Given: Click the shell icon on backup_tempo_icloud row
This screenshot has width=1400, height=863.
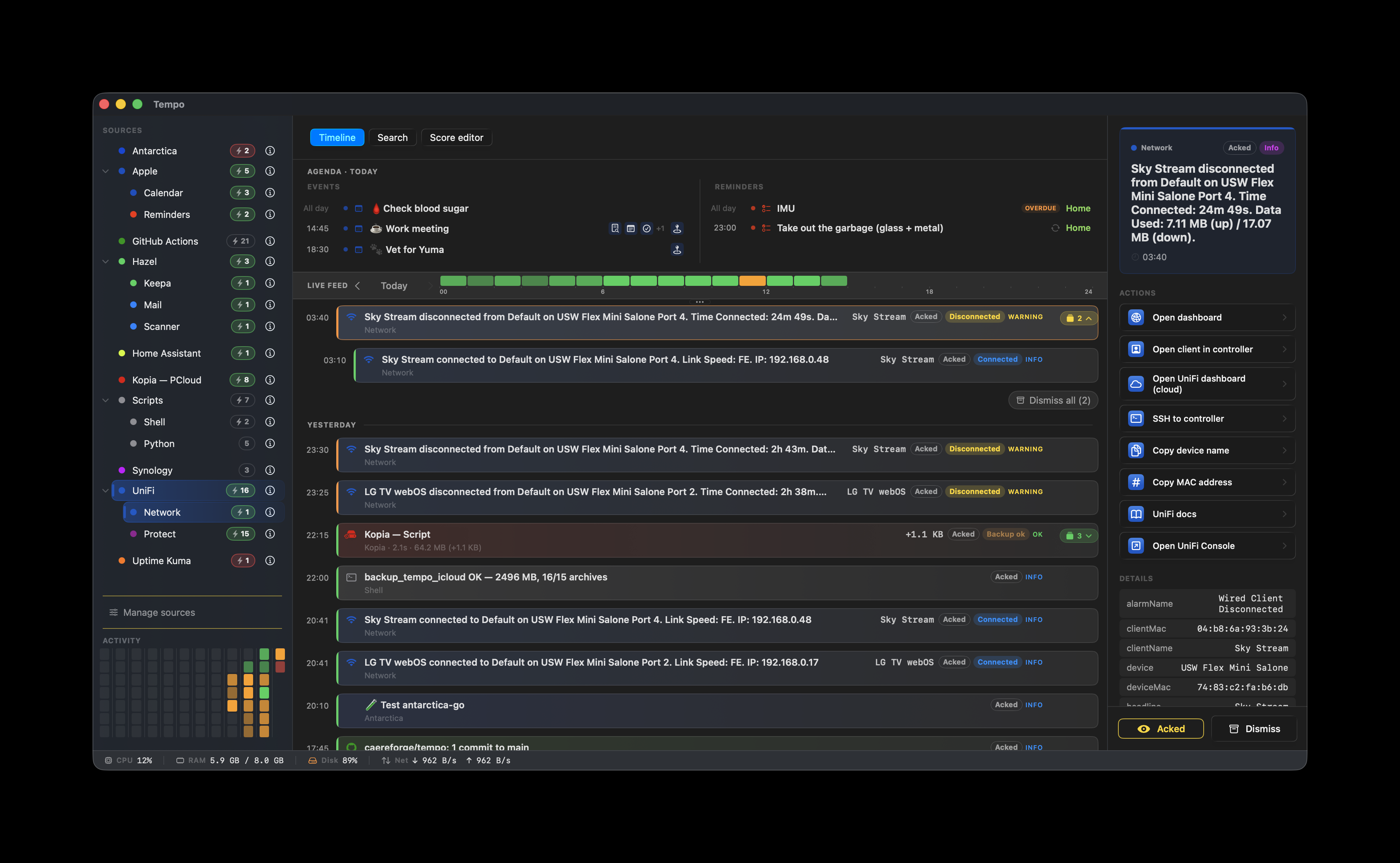Looking at the screenshot, I should pos(352,577).
